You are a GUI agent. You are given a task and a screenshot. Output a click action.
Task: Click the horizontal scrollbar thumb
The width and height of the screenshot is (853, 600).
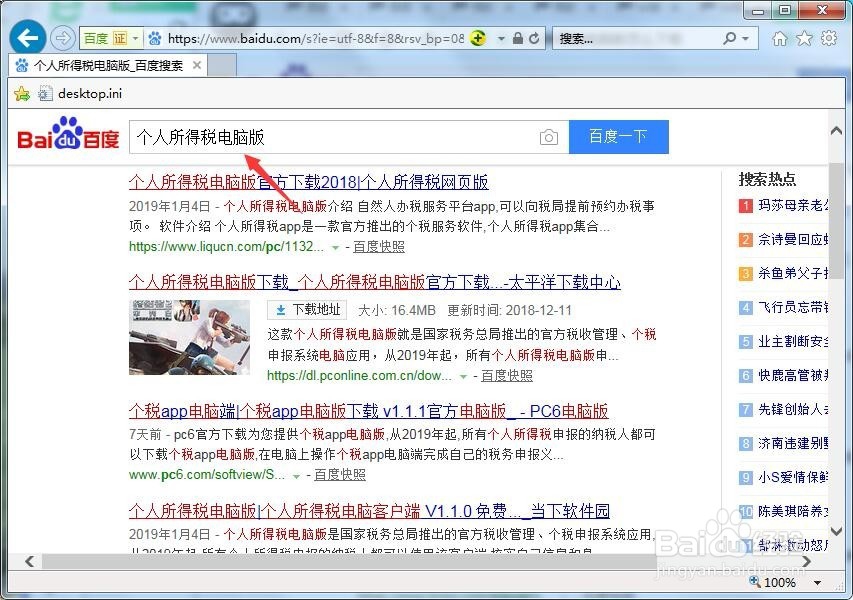tap(348, 561)
